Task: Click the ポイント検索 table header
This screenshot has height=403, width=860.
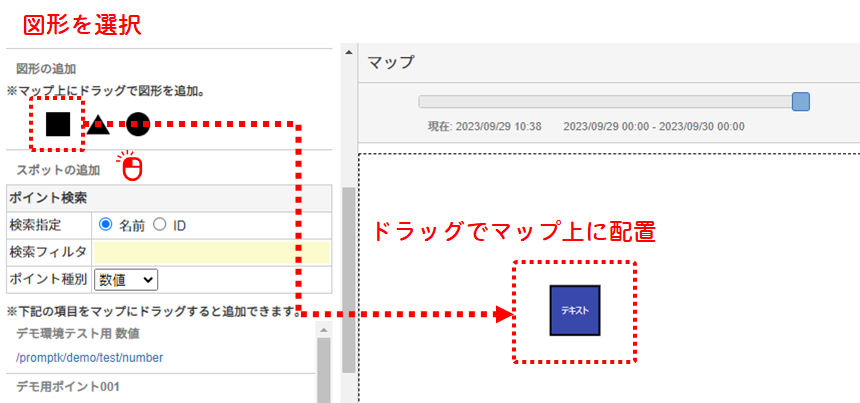Action: [x=169, y=198]
